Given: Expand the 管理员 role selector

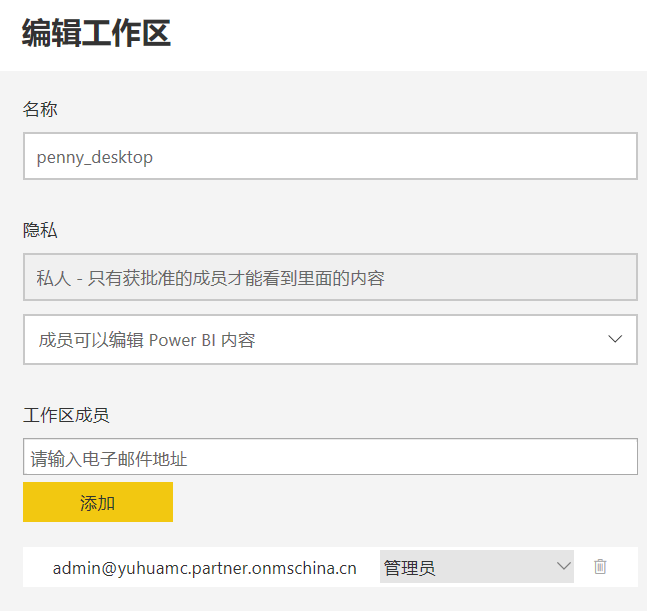Looking at the screenshot, I should [476, 567].
